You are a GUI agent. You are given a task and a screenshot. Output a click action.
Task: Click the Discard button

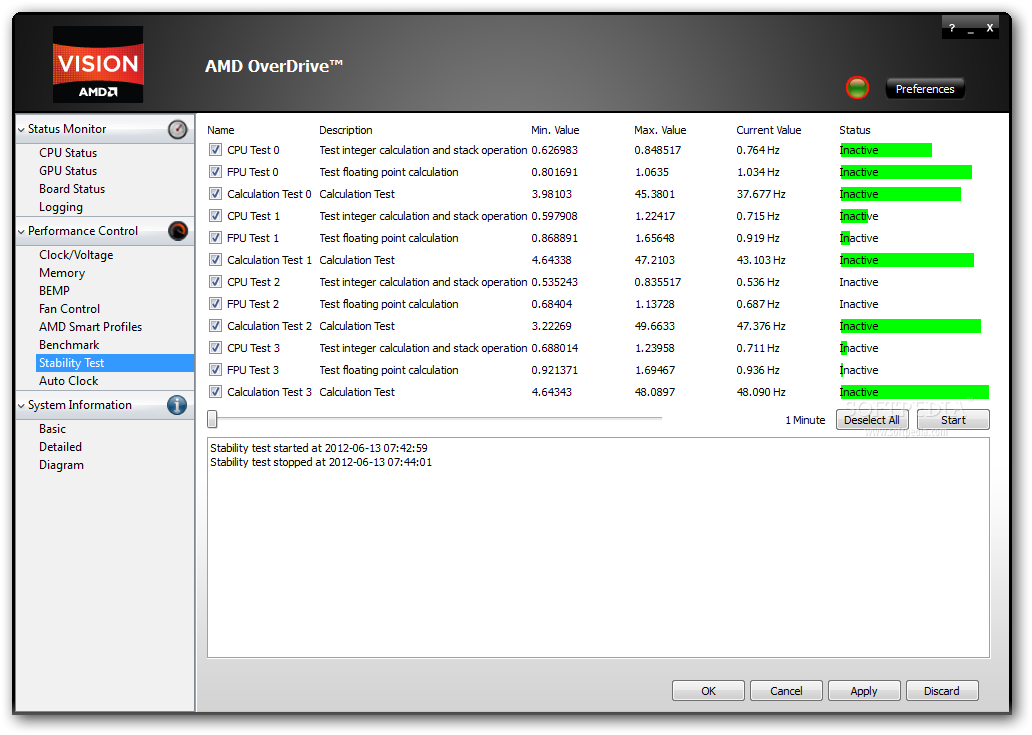pos(942,691)
